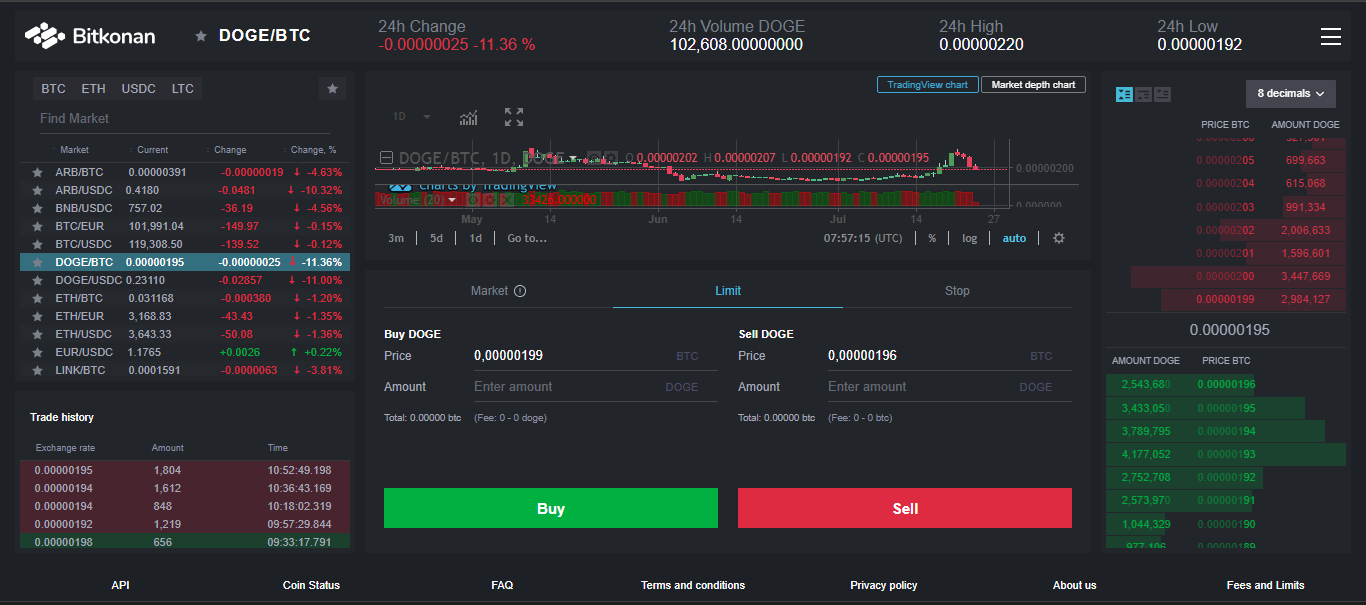
Task: Star the ARB/BTC market row
Action: [x=37, y=172]
